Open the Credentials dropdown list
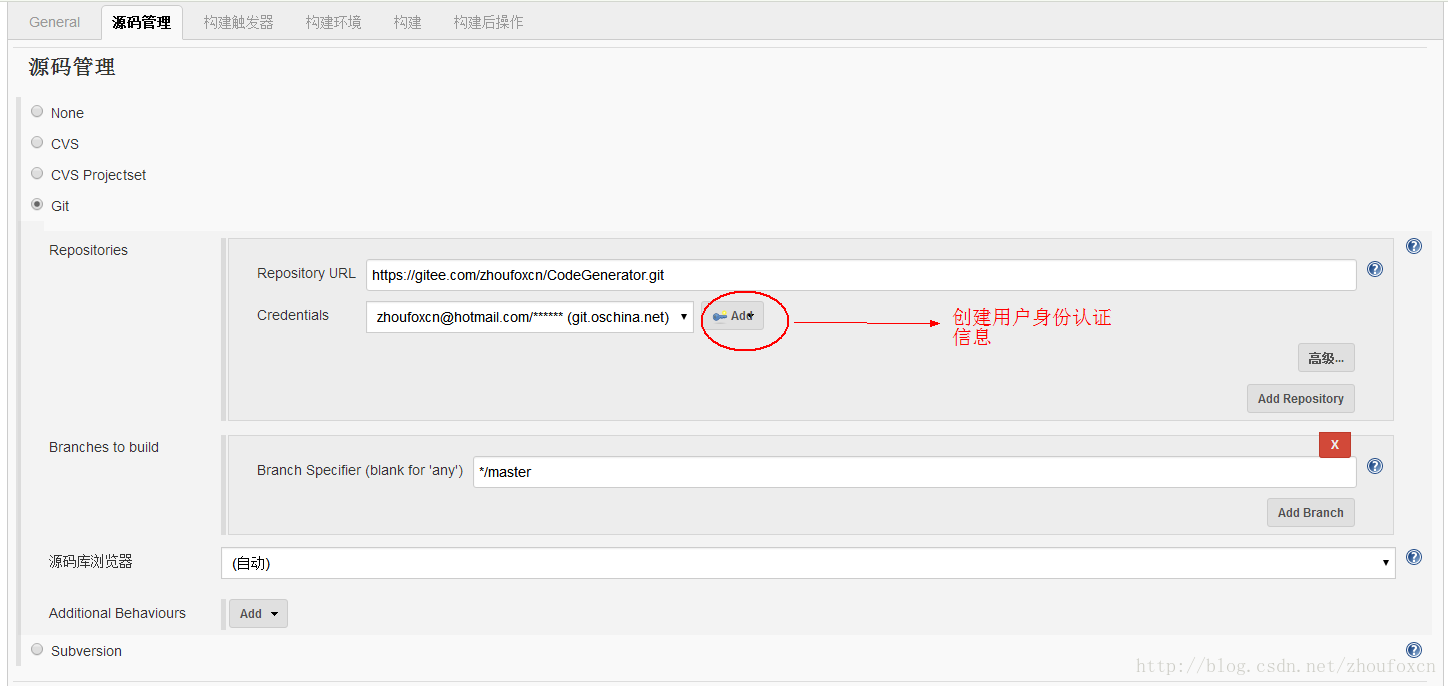Image resolution: width=1448 pixels, height=686 pixels. (529, 317)
